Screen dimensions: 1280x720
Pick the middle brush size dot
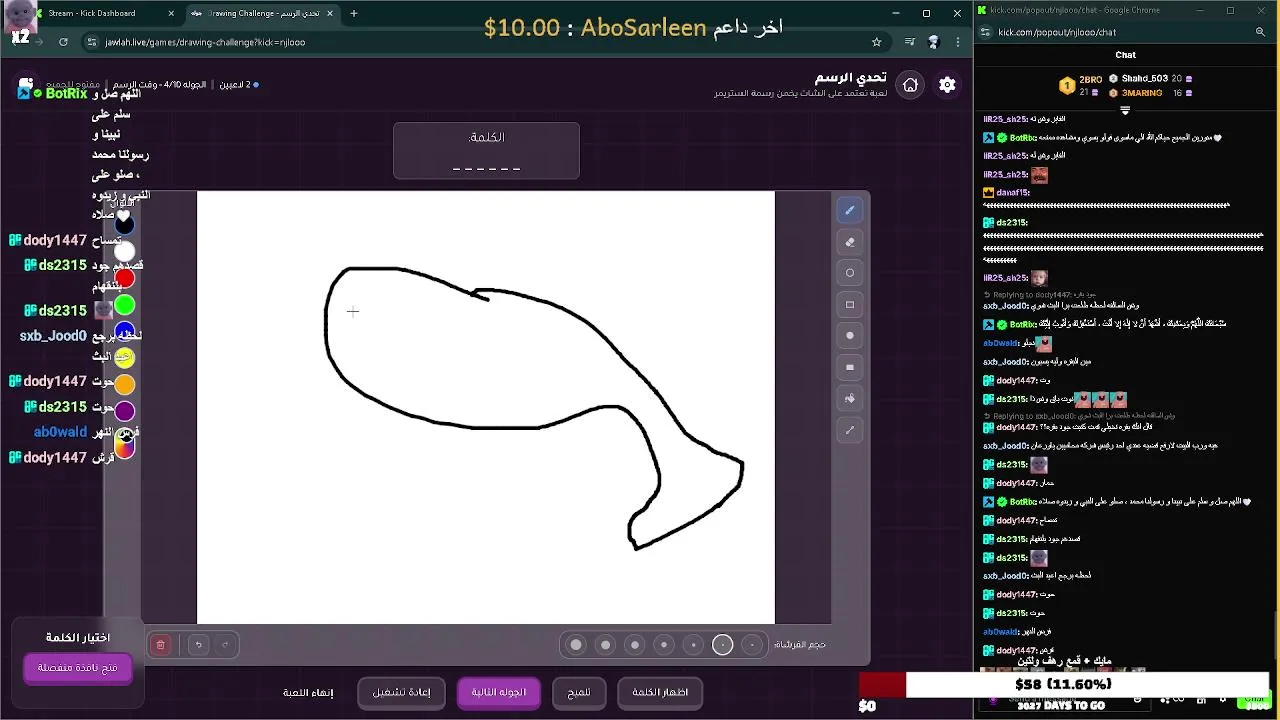pos(664,645)
